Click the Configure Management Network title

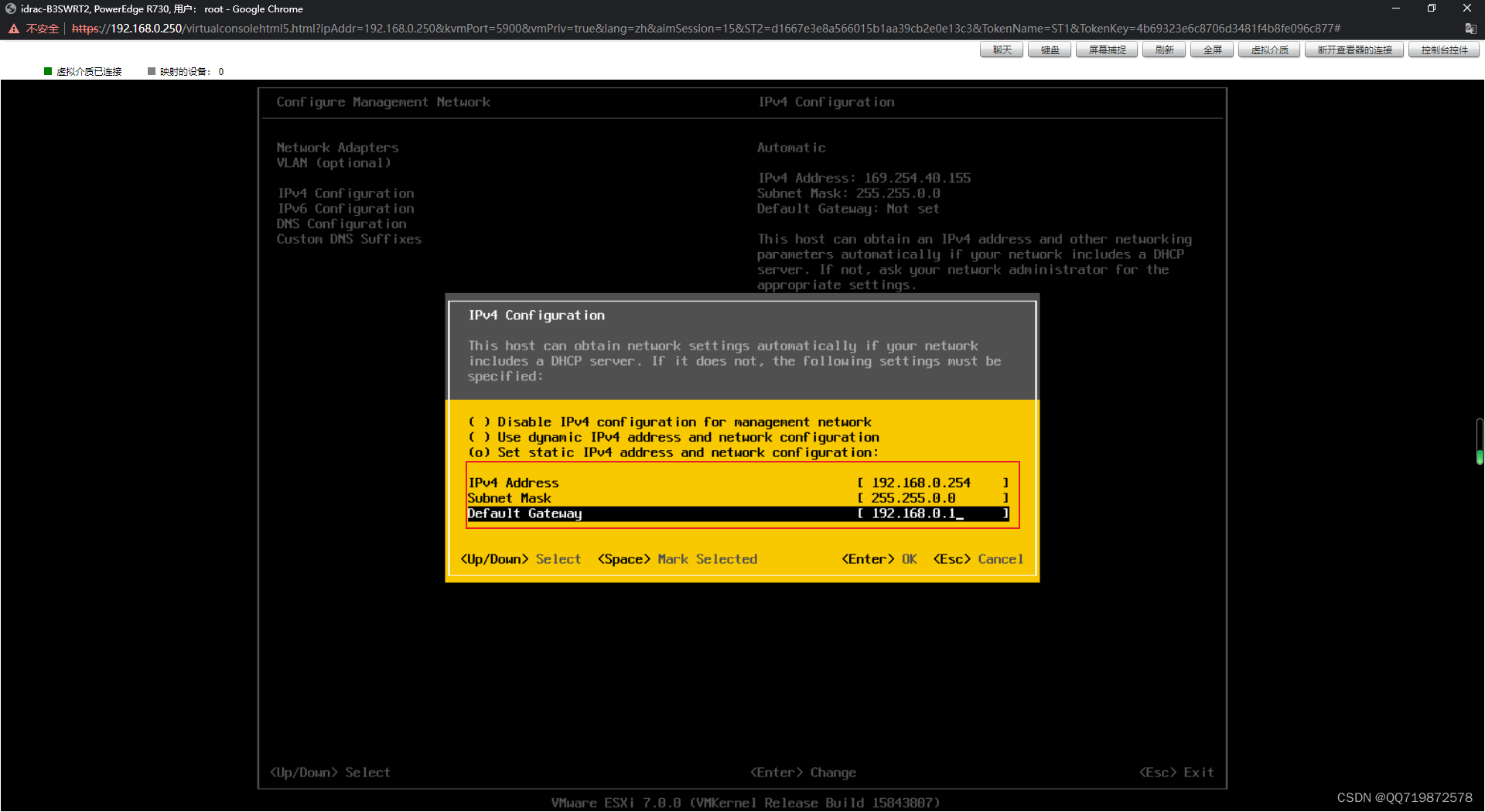[x=383, y=102]
